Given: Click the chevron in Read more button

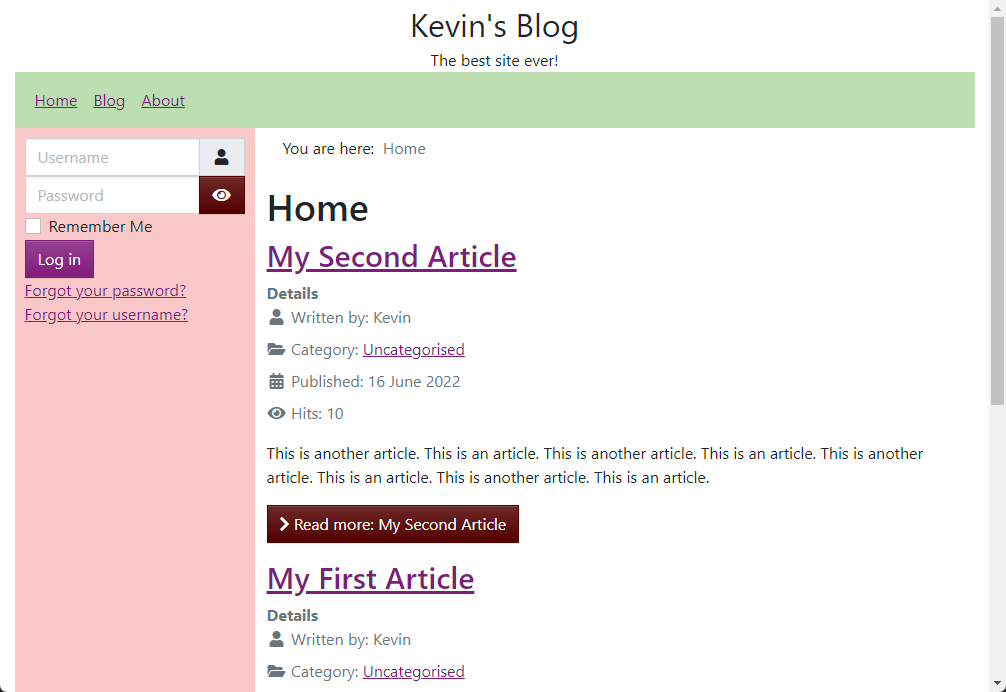Looking at the screenshot, I should click(284, 524).
